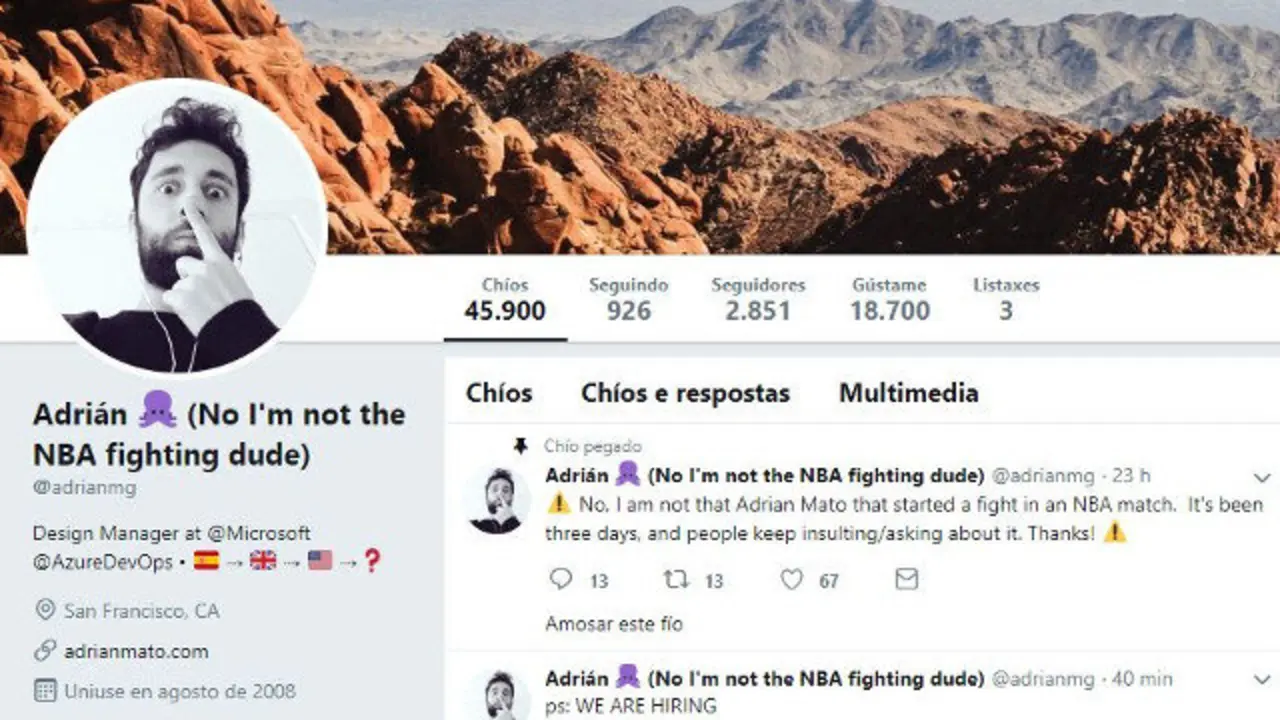Select the Chíos tab under the stats bar
Screen dimensions: 1280x720
[x=499, y=393]
